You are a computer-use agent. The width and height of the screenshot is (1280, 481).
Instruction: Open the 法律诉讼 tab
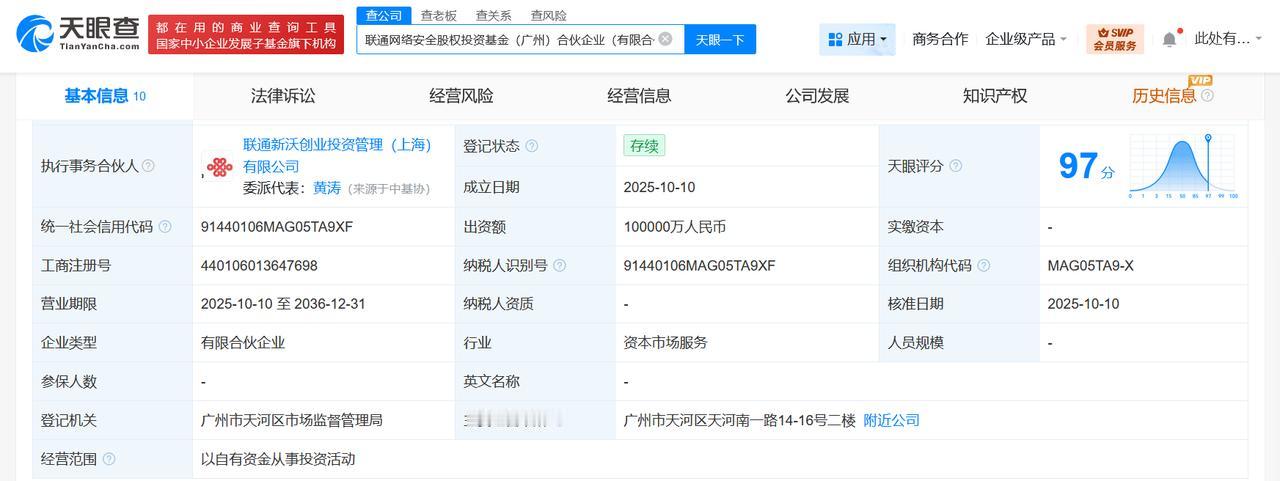click(283, 96)
